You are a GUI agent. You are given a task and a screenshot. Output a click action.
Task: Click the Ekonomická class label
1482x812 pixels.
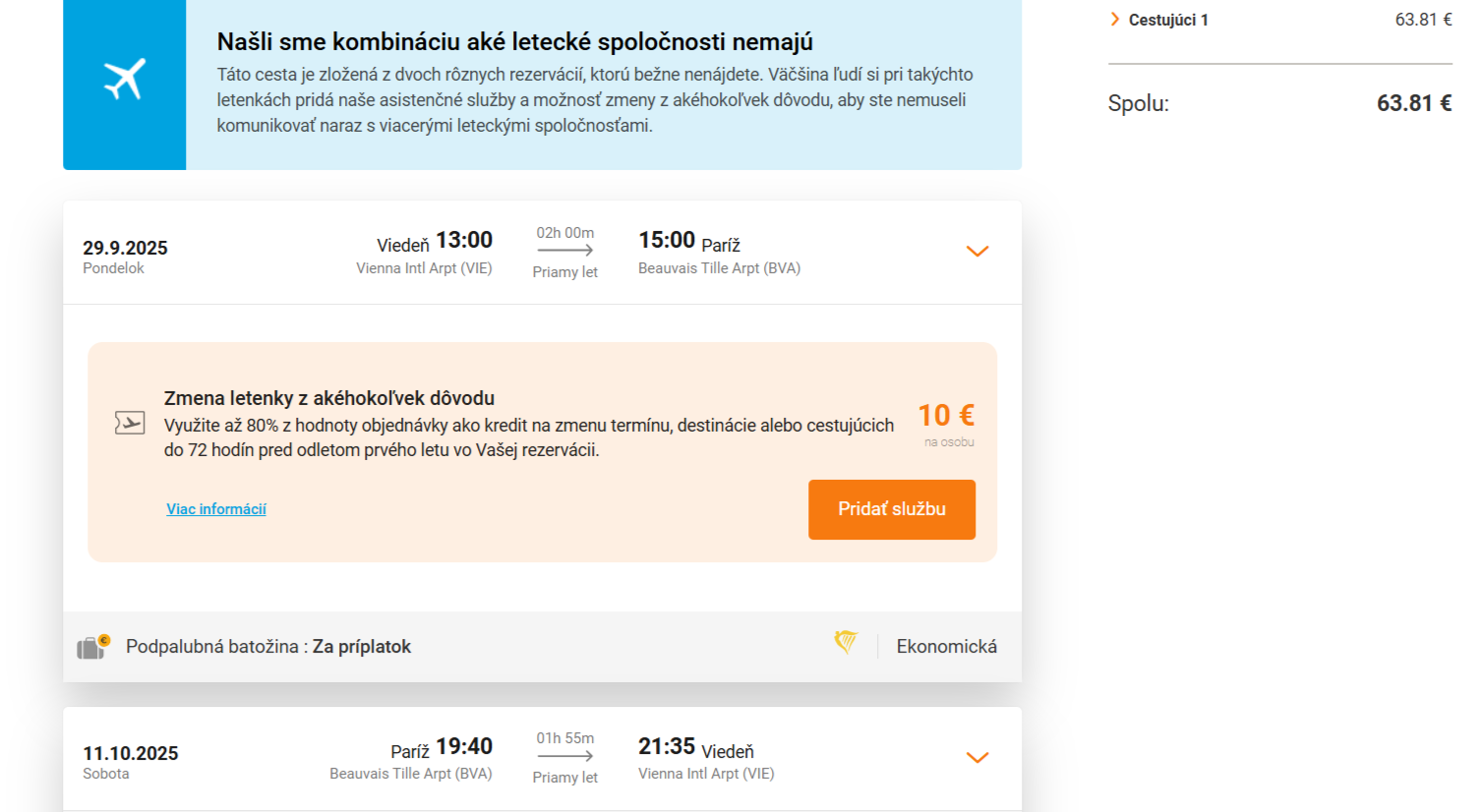(946, 646)
